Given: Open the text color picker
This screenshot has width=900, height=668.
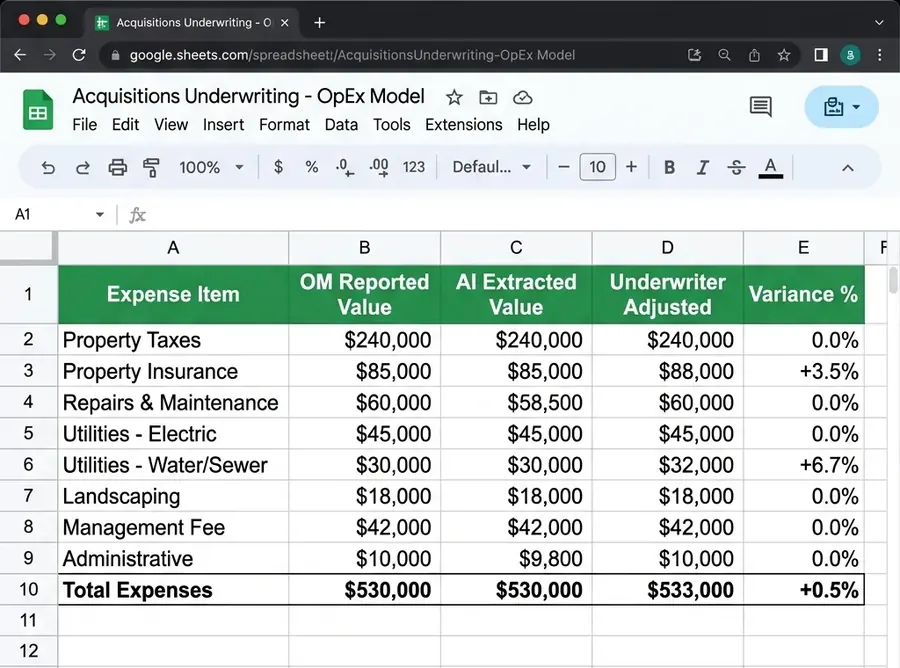Looking at the screenshot, I should [x=771, y=168].
